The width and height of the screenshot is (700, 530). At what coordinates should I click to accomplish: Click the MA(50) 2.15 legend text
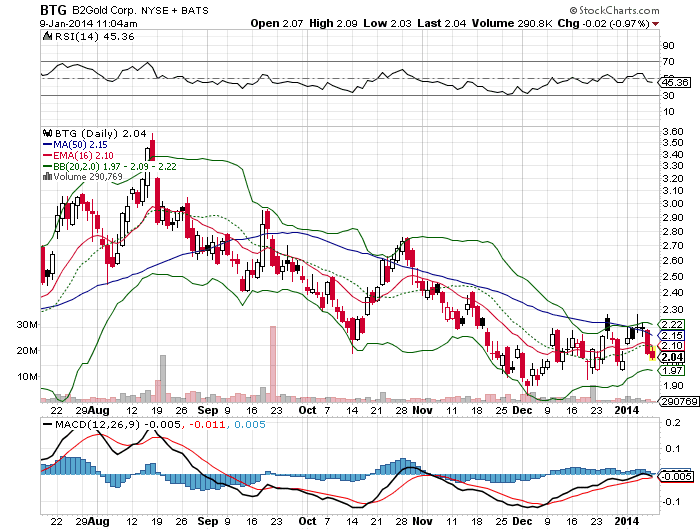[x=80, y=145]
